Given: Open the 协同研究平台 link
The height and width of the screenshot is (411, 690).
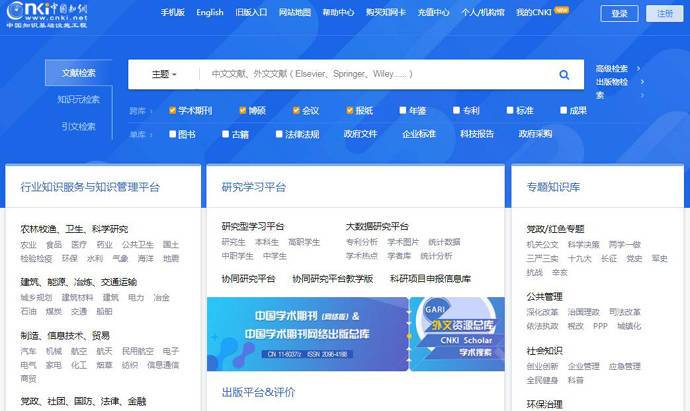Looking at the screenshot, I should (x=248, y=279).
